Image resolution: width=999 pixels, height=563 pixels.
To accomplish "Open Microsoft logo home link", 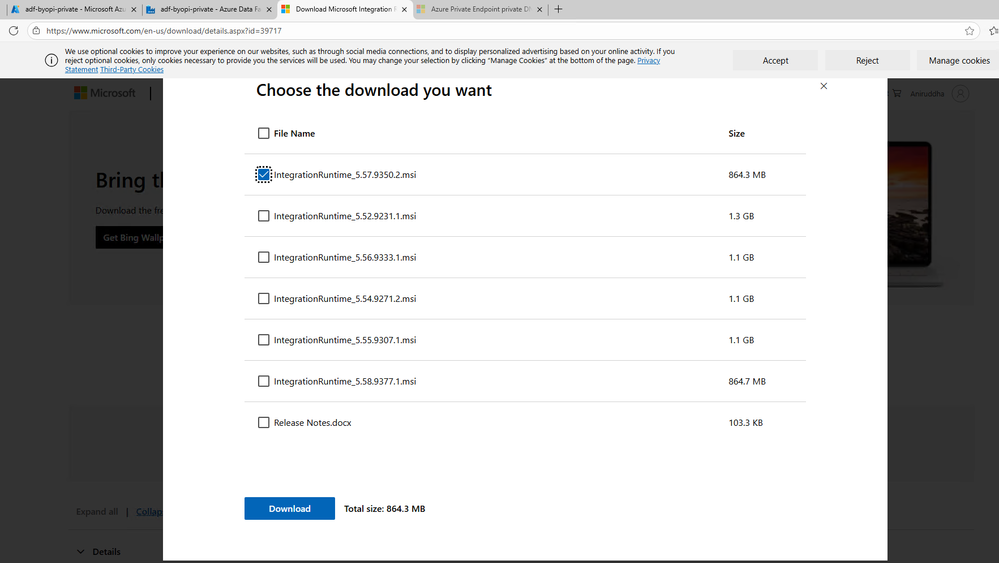I will tap(105, 93).
